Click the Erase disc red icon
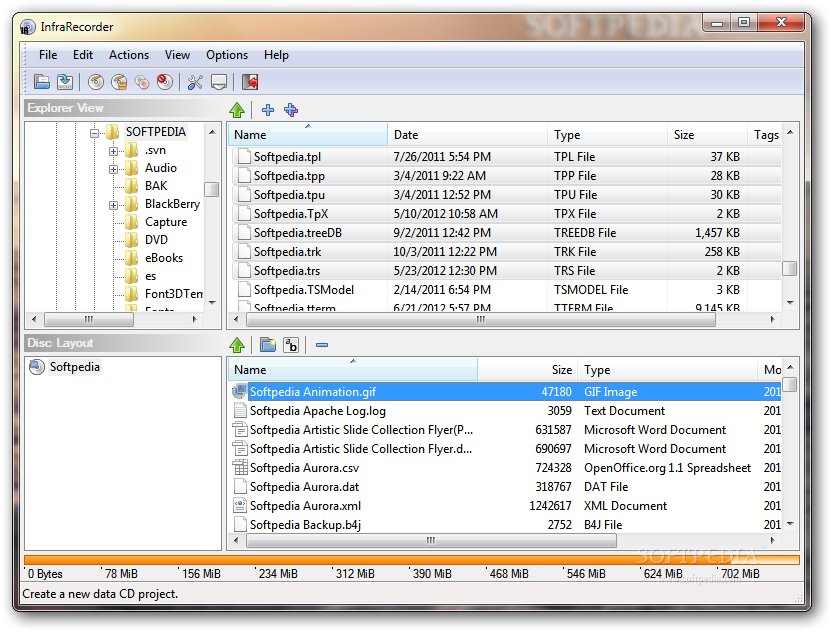Viewport: 832px width, 632px height. 165,82
